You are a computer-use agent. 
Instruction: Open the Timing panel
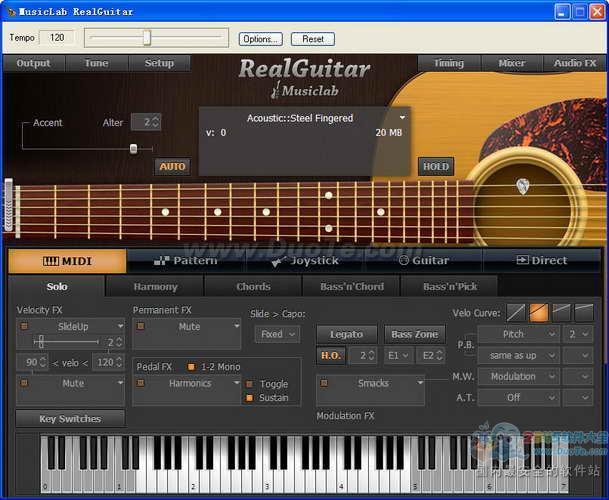(x=449, y=63)
